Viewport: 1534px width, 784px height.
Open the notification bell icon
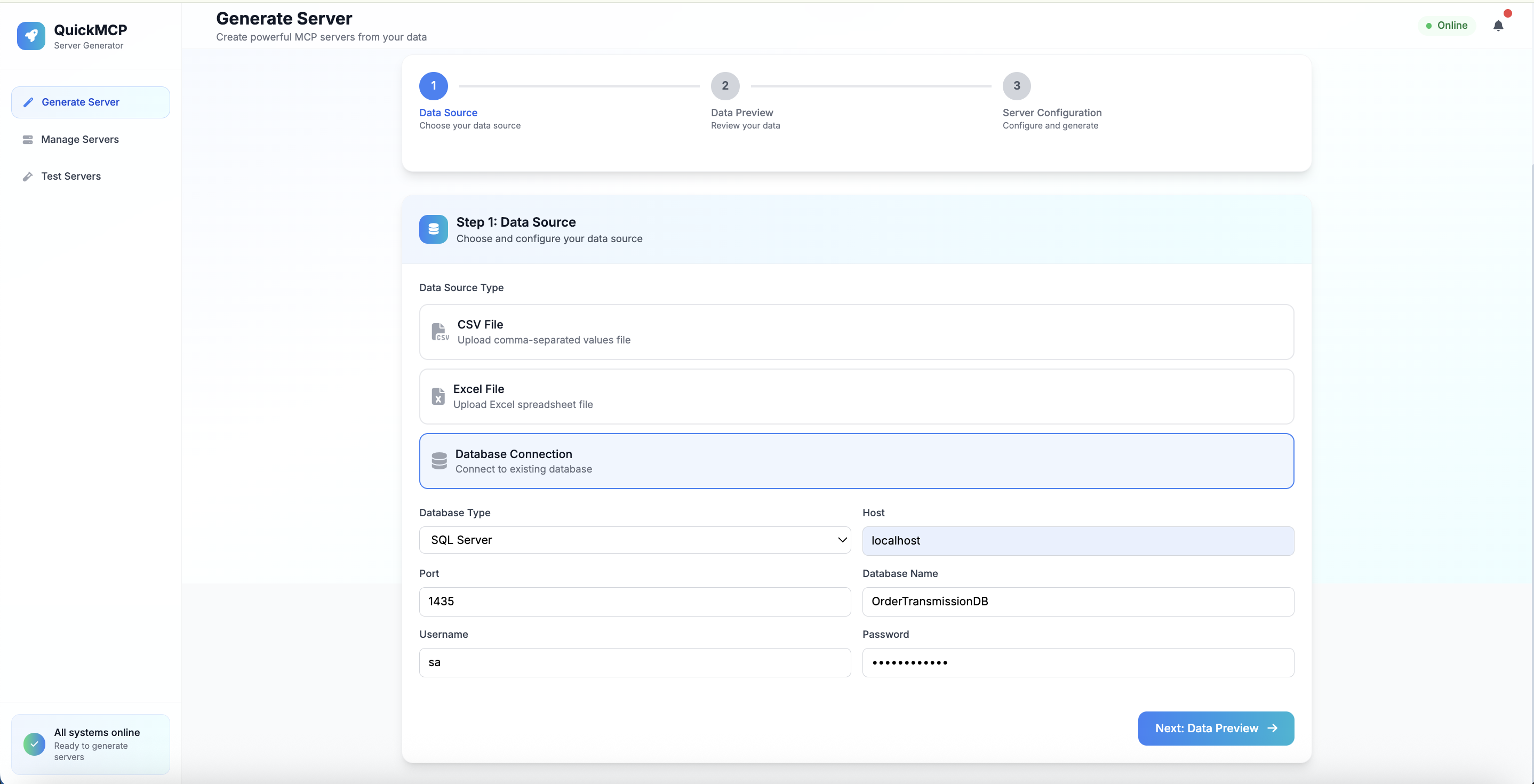point(1499,26)
